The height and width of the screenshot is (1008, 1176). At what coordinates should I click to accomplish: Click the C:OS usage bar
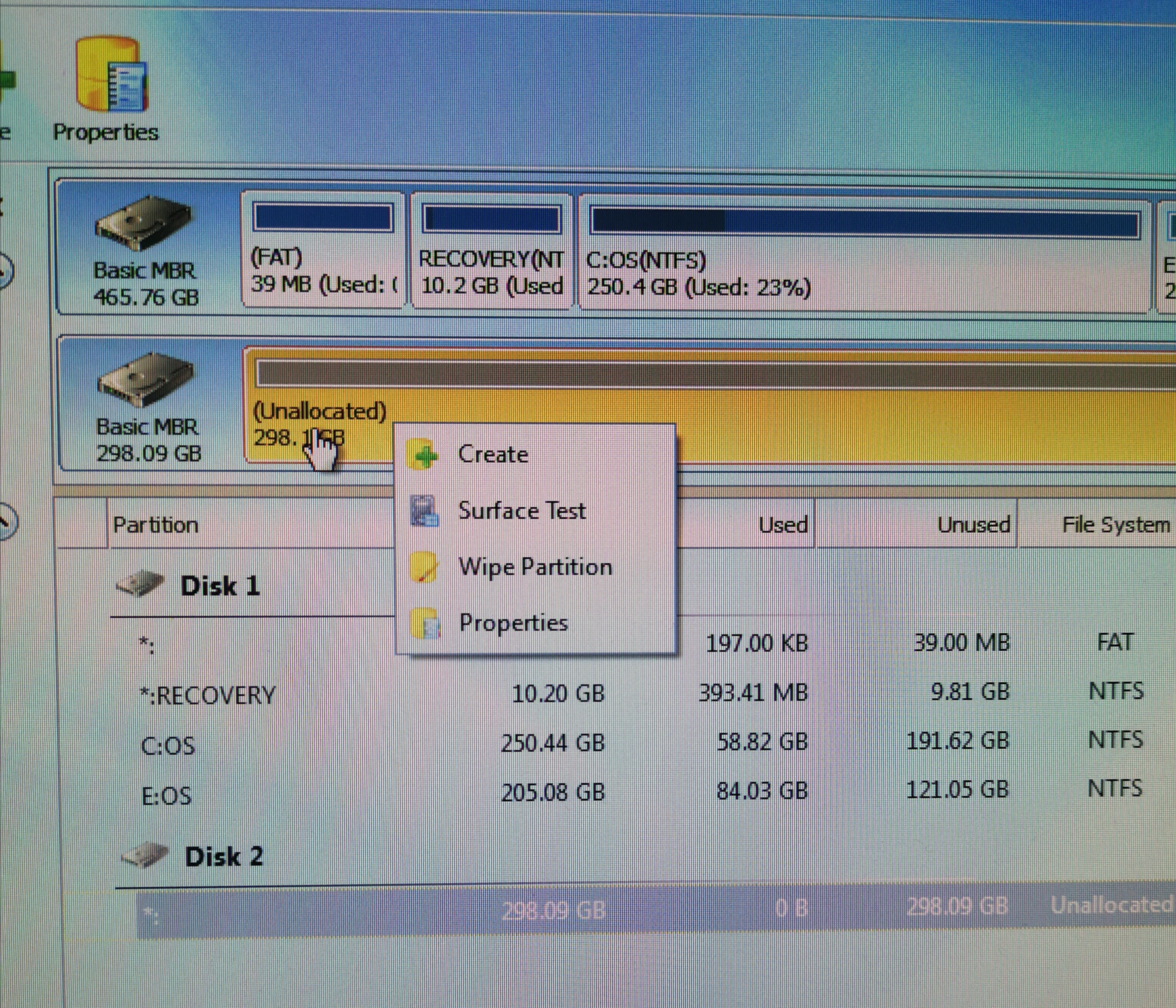tap(865, 221)
